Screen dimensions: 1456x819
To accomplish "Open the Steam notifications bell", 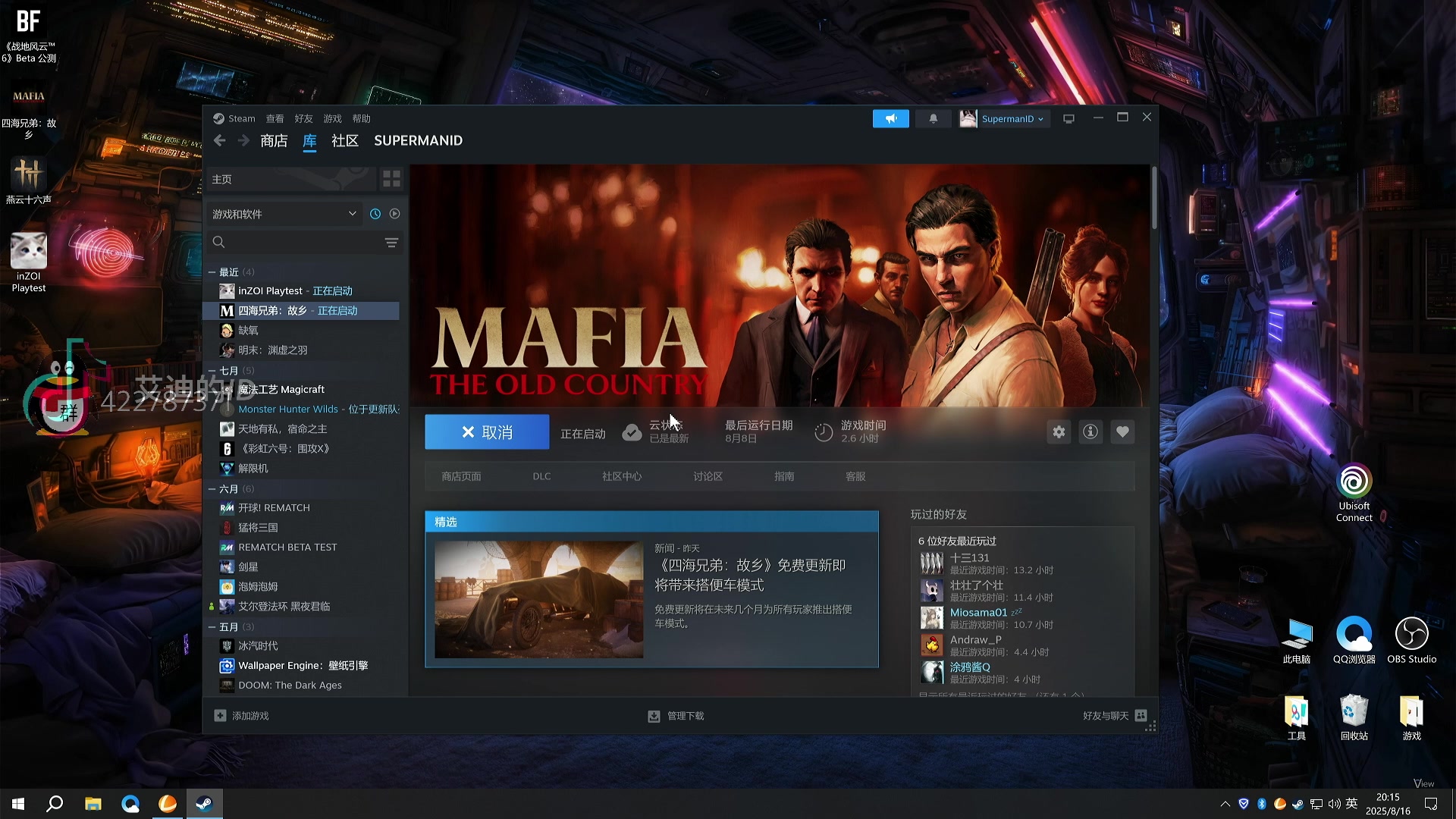I will pos(934,119).
